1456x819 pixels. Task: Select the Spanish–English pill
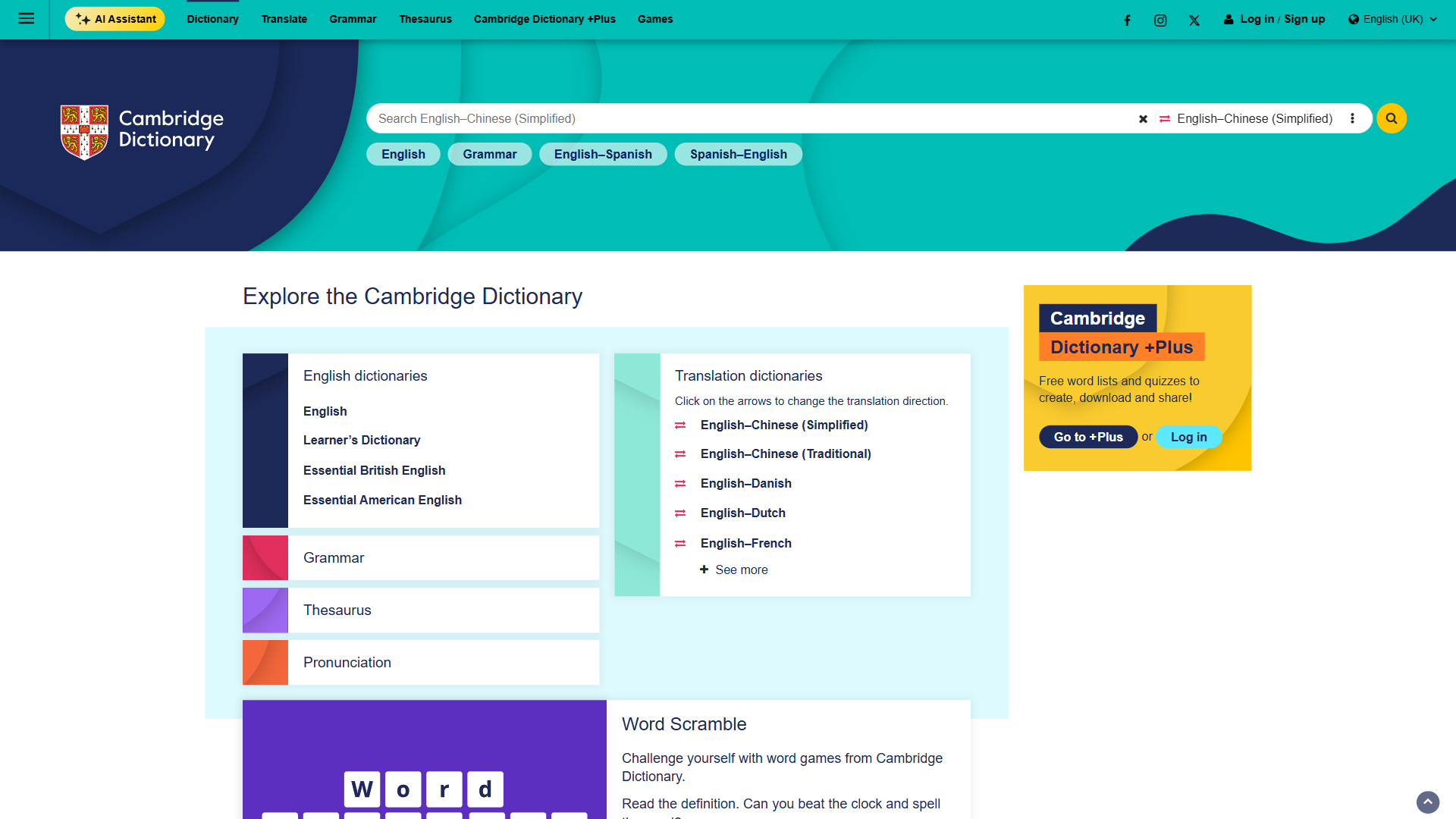(739, 154)
